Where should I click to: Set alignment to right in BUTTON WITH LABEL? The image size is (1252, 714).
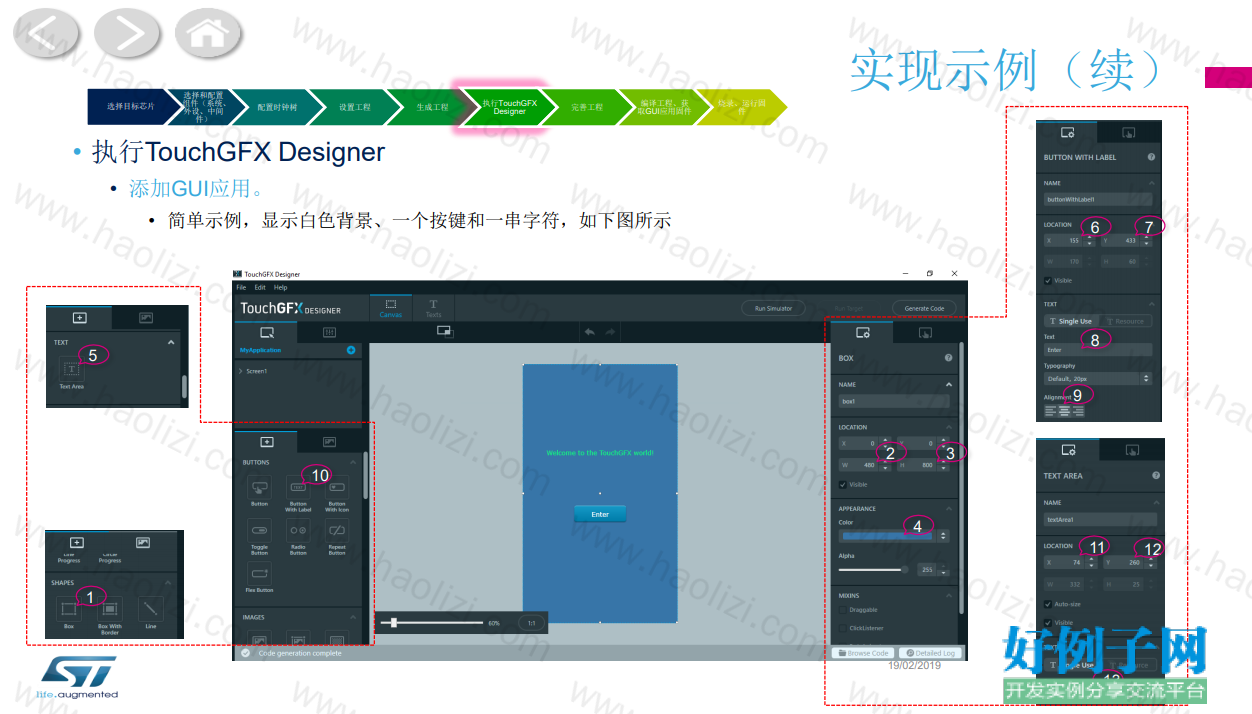click(1078, 410)
